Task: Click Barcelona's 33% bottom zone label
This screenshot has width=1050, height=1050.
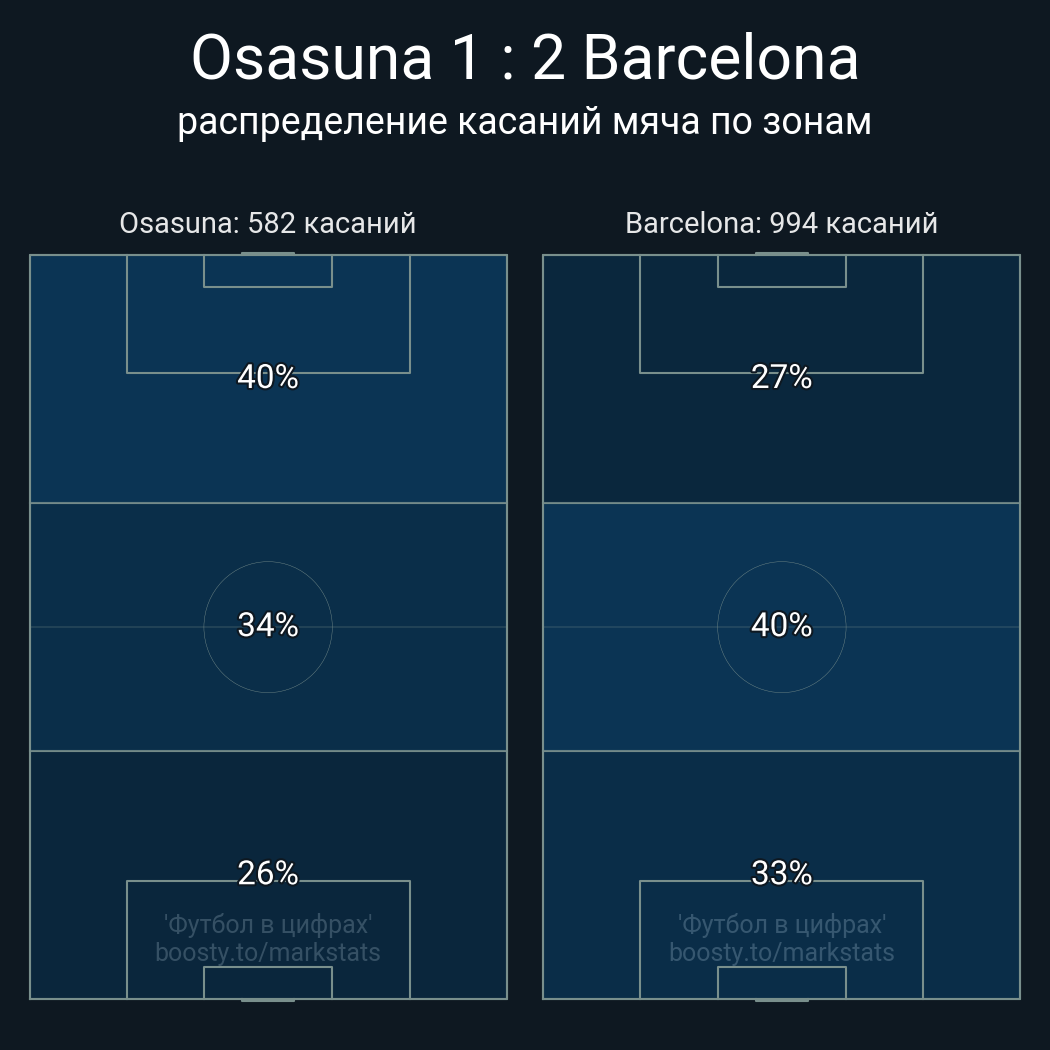Action: (781, 873)
